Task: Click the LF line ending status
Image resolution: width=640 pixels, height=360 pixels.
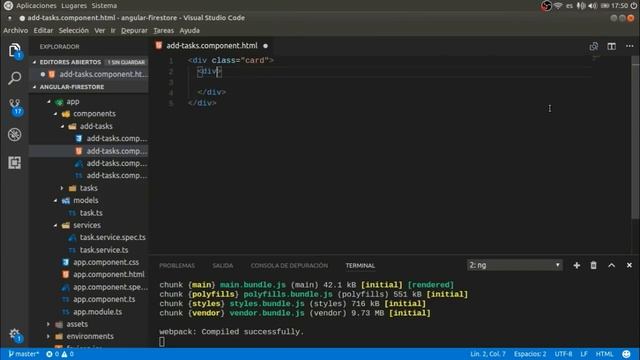Action: tap(584, 354)
